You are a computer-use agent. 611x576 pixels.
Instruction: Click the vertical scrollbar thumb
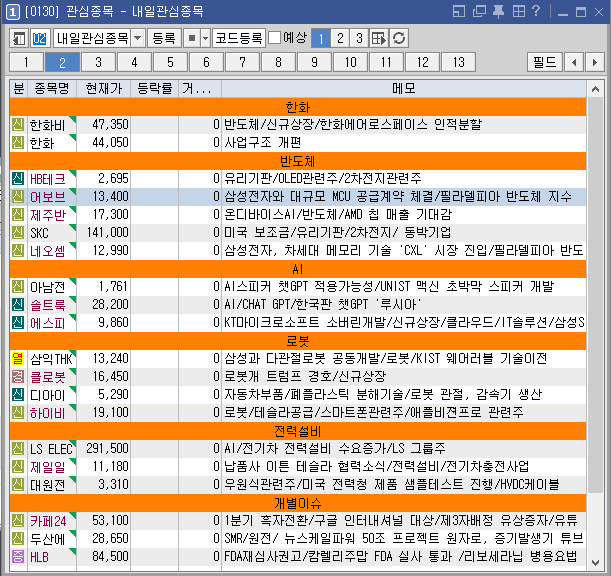595,295
